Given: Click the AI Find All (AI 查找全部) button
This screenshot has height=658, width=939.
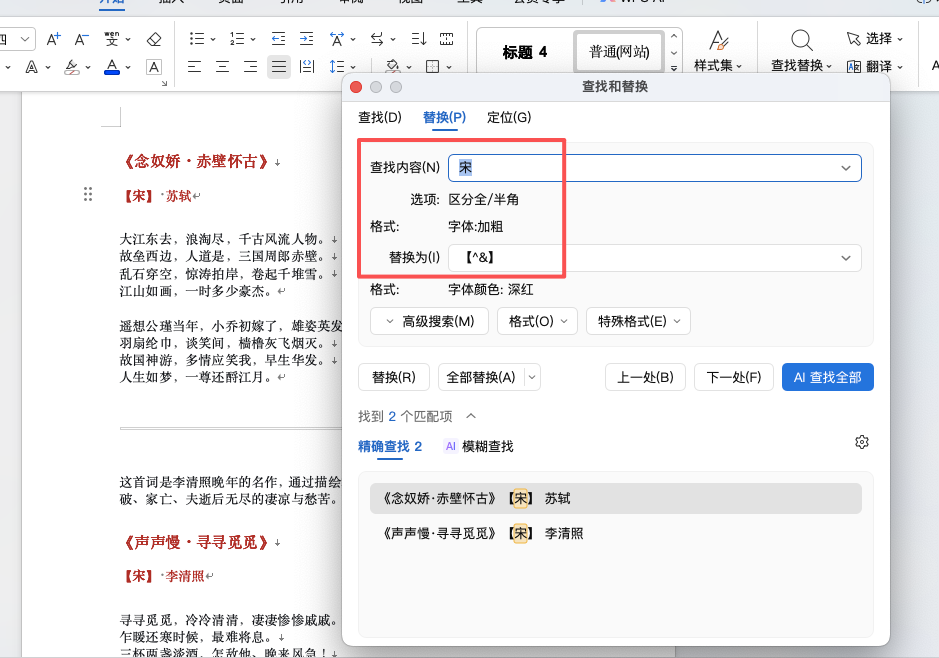Looking at the screenshot, I should click(x=828, y=378).
